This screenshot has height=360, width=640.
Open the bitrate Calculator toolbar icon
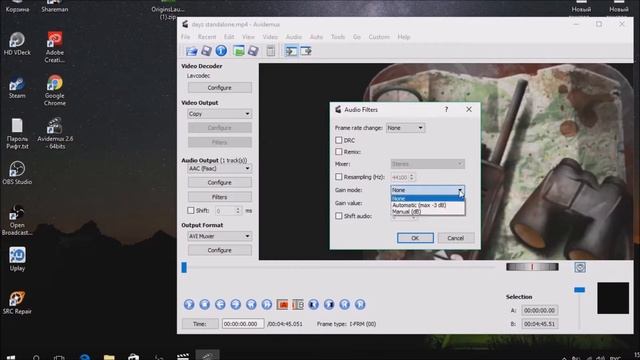tap(270, 51)
